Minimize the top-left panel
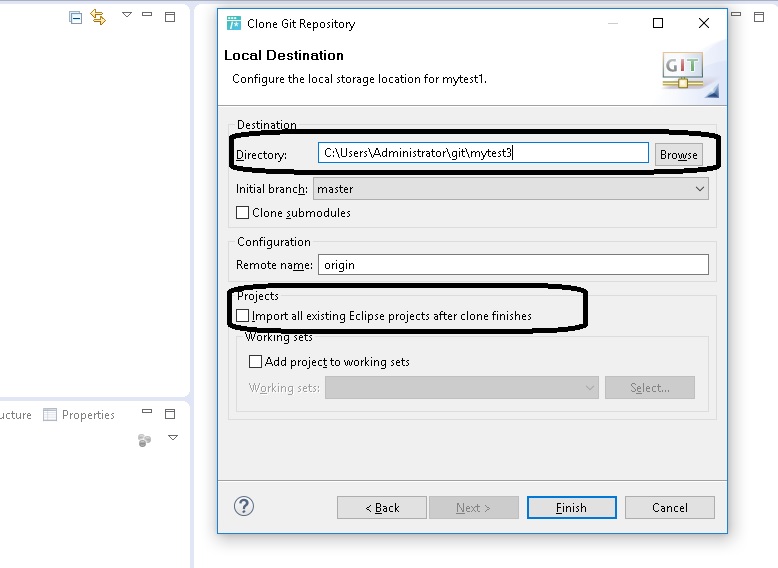778x568 pixels. pos(147,14)
